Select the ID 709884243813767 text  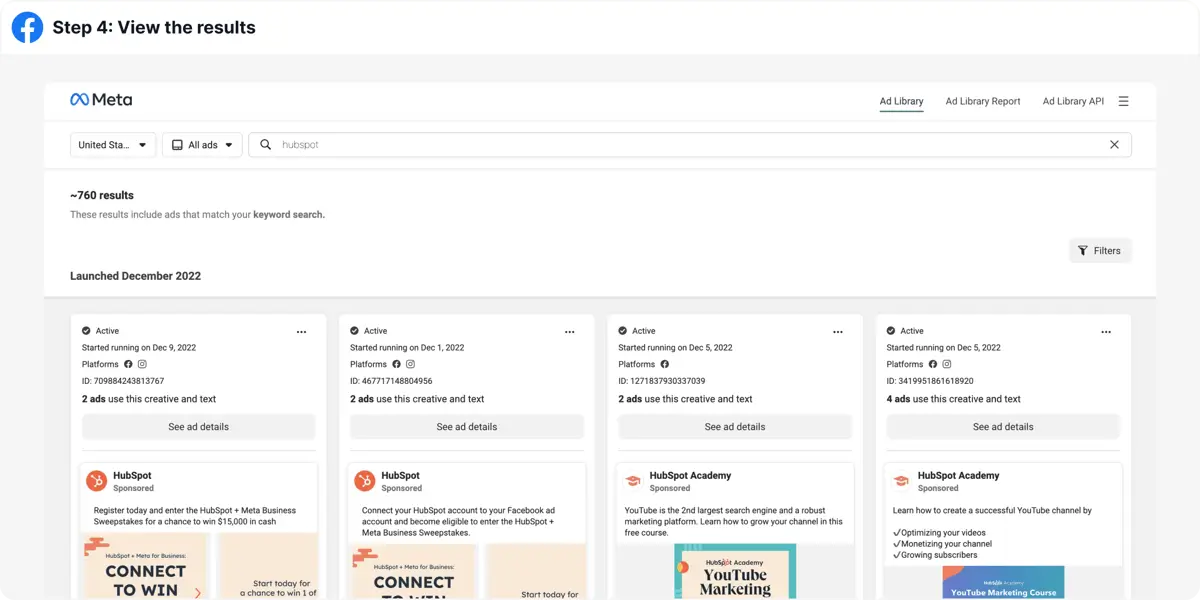[x=123, y=382]
